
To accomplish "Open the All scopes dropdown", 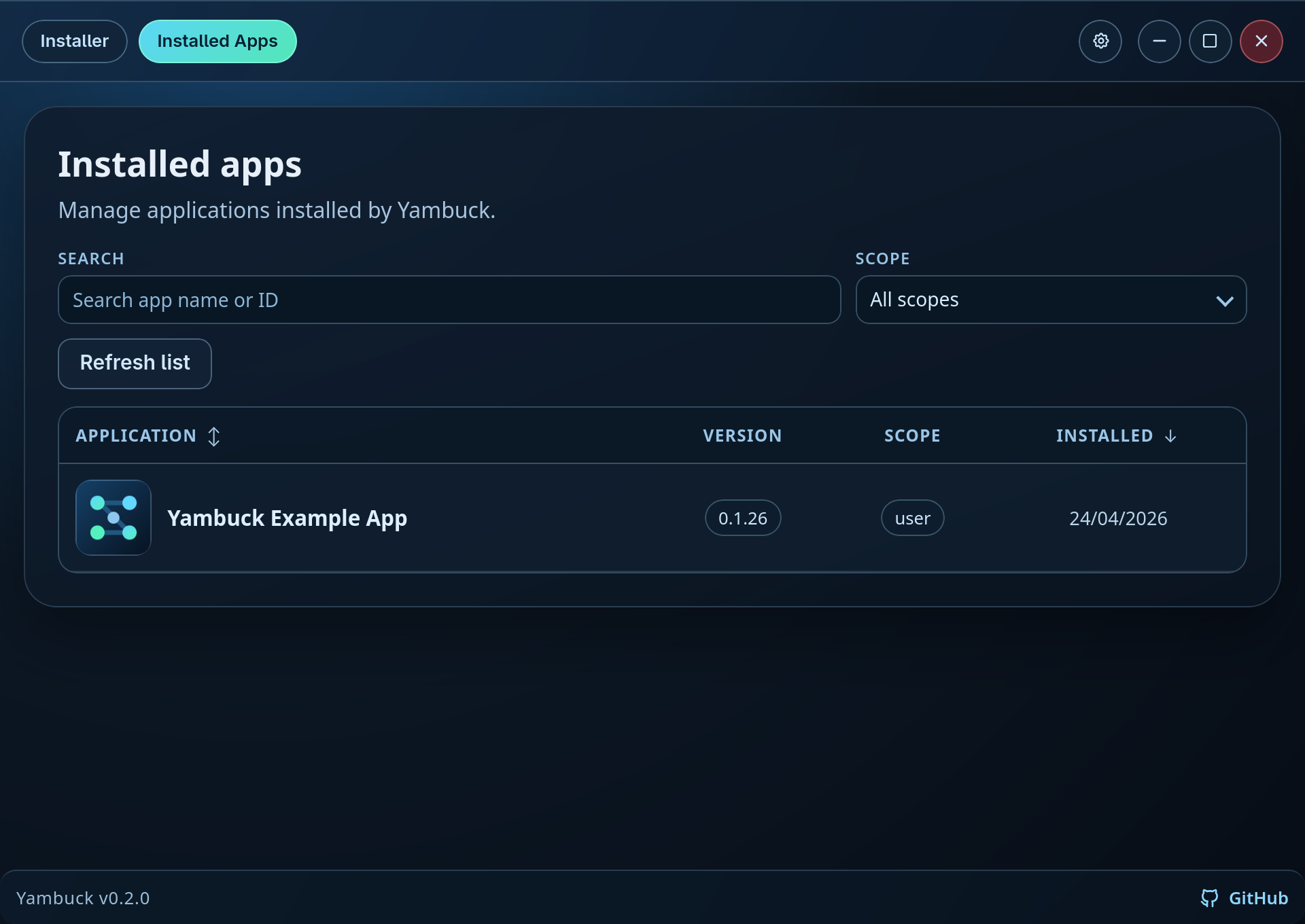I will click(x=1051, y=300).
